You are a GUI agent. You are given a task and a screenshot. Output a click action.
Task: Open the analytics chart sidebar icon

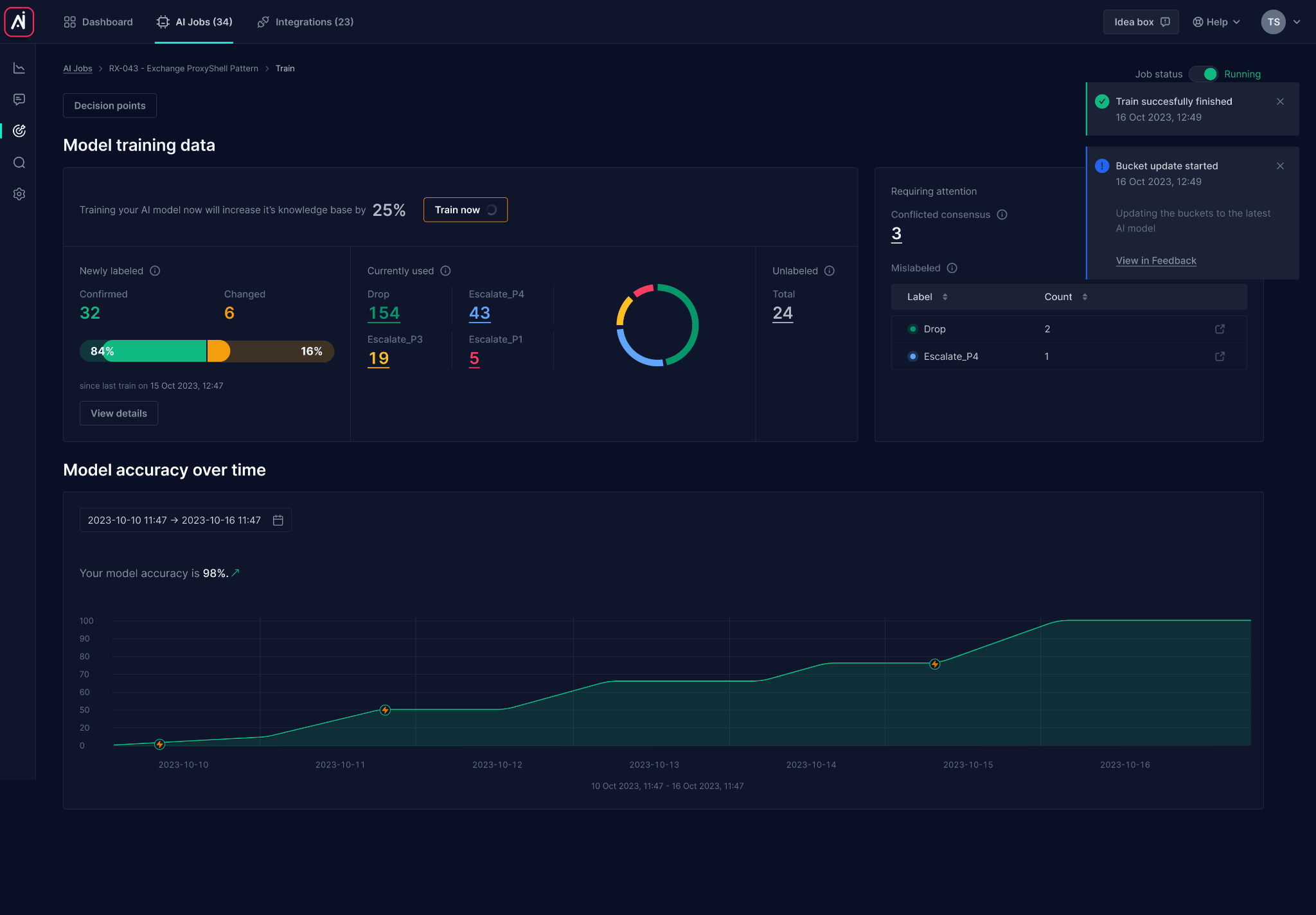[19, 68]
